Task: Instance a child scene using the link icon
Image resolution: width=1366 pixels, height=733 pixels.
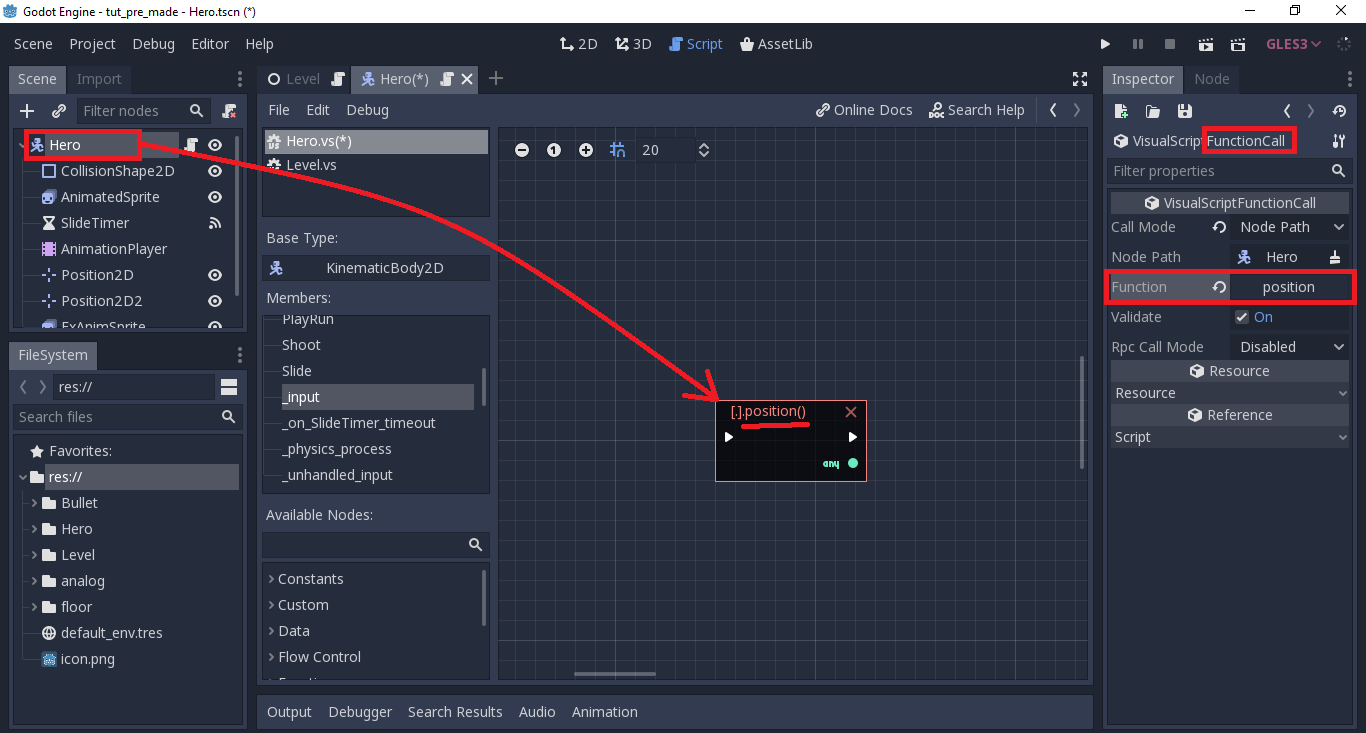Action: (x=58, y=110)
